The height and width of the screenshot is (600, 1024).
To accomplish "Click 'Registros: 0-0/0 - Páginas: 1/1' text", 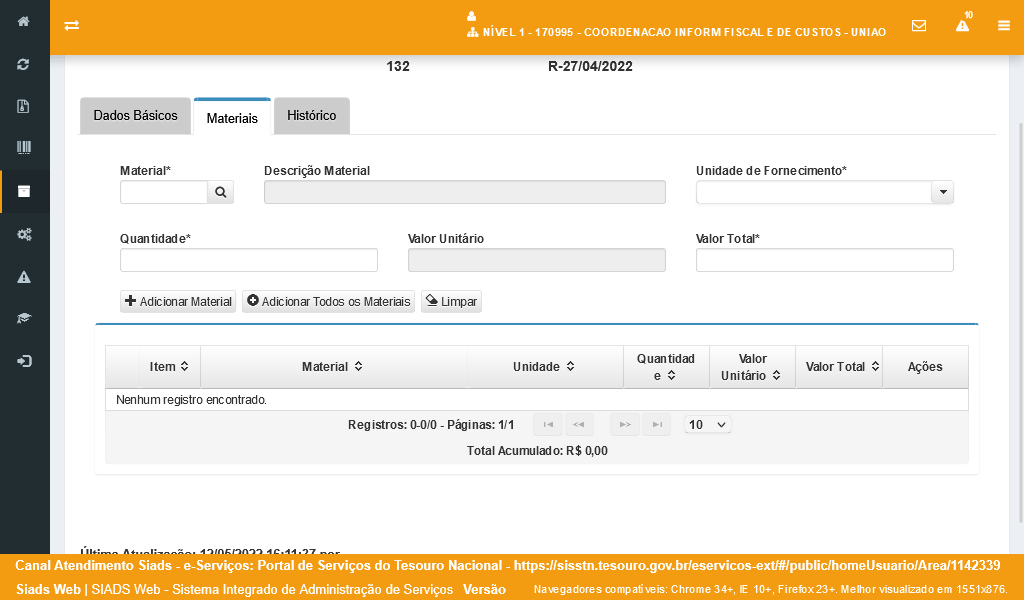I will [431, 425].
